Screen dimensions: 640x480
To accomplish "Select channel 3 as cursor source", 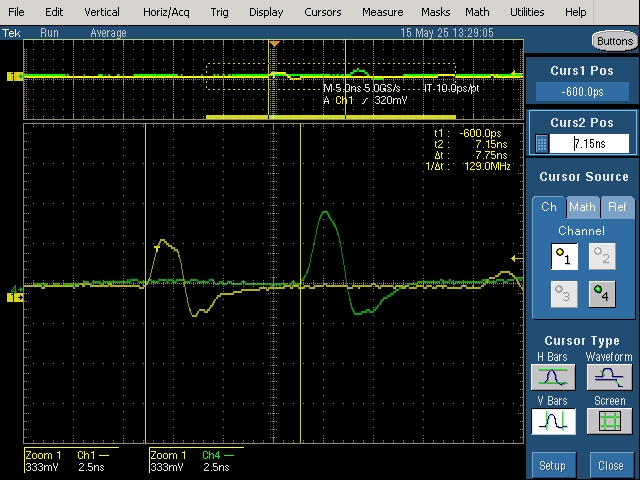I will point(564,294).
